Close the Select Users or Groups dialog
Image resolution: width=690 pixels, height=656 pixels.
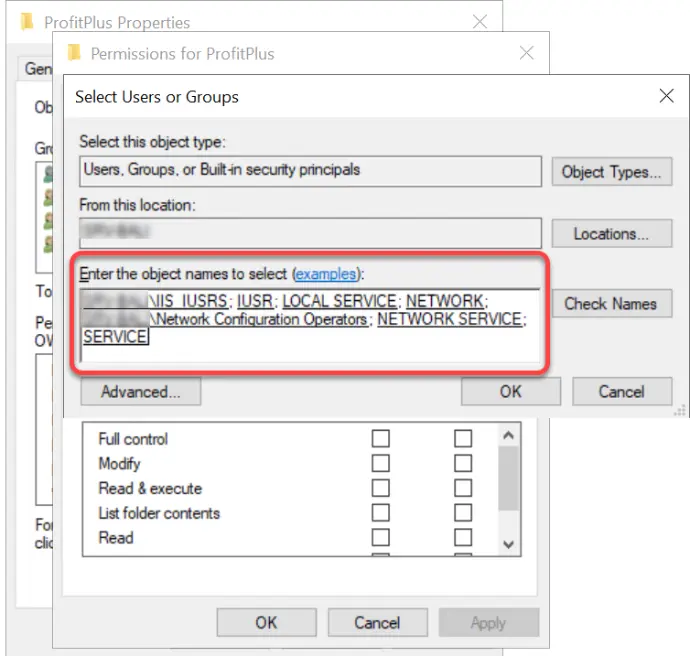coord(666,97)
